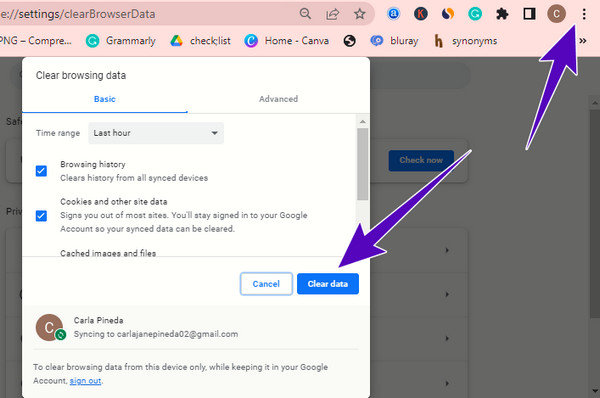Uncheck the Browsing history checkbox
This screenshot has height=398, width=600.
(41, 171)
